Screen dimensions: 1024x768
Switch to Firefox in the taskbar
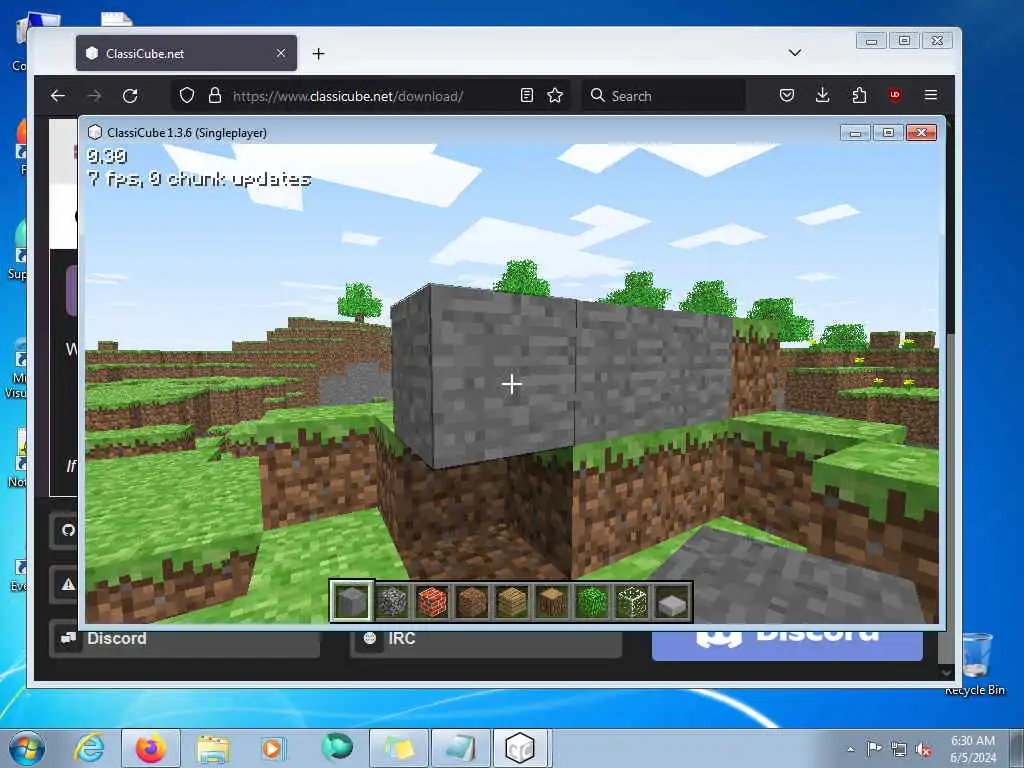tap(151, 748)
